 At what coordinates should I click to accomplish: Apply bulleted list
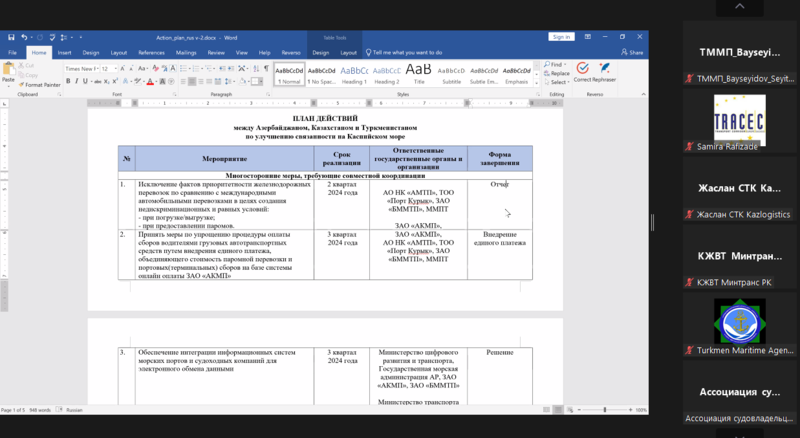click(x=185, y=68)
